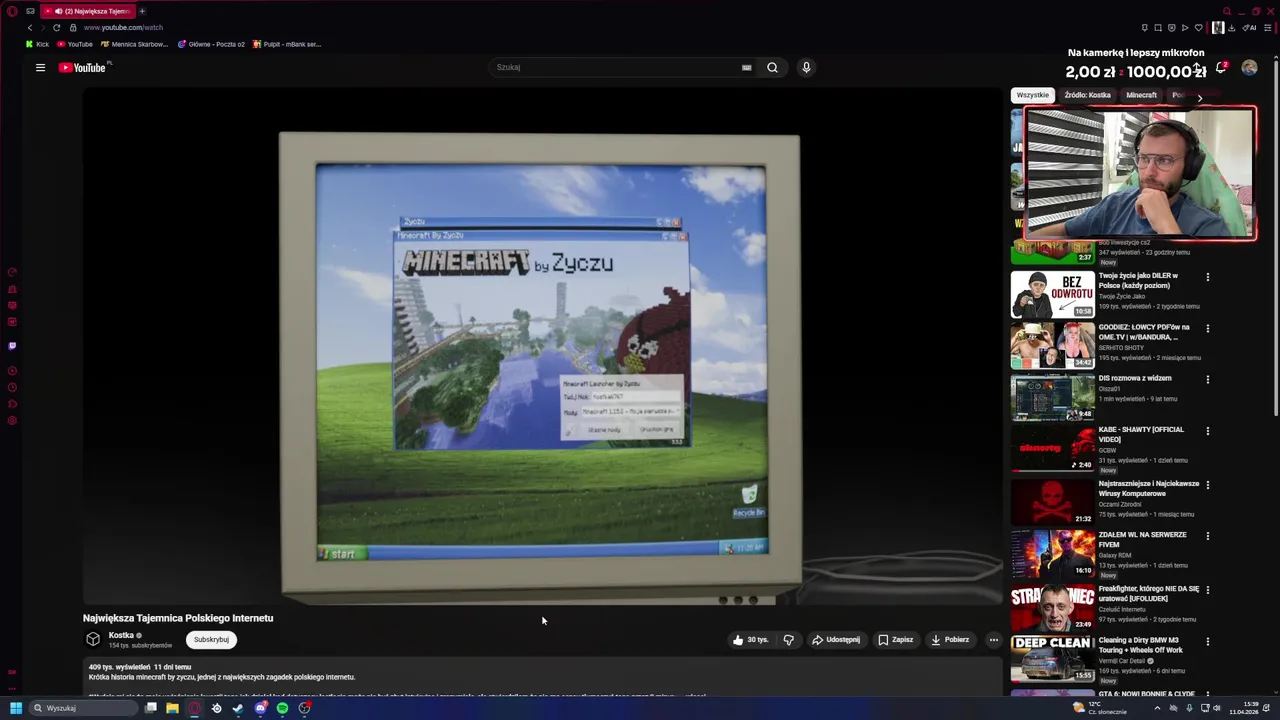The width and height of the screenshot is (1280, 720).
Task: Open the ZDAŁEM WL NA SERWERZE FIVEM title
Action: (x=1142, y=540)
